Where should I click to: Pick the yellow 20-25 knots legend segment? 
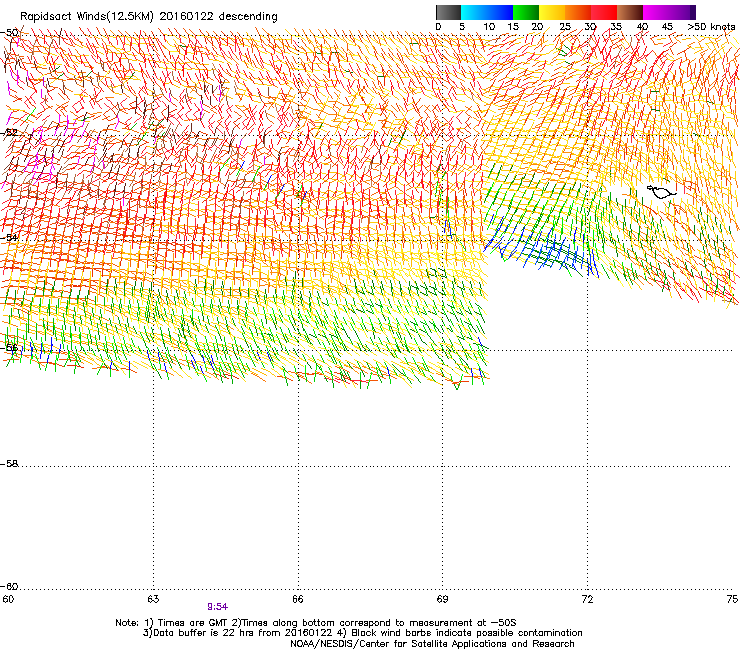552,12
